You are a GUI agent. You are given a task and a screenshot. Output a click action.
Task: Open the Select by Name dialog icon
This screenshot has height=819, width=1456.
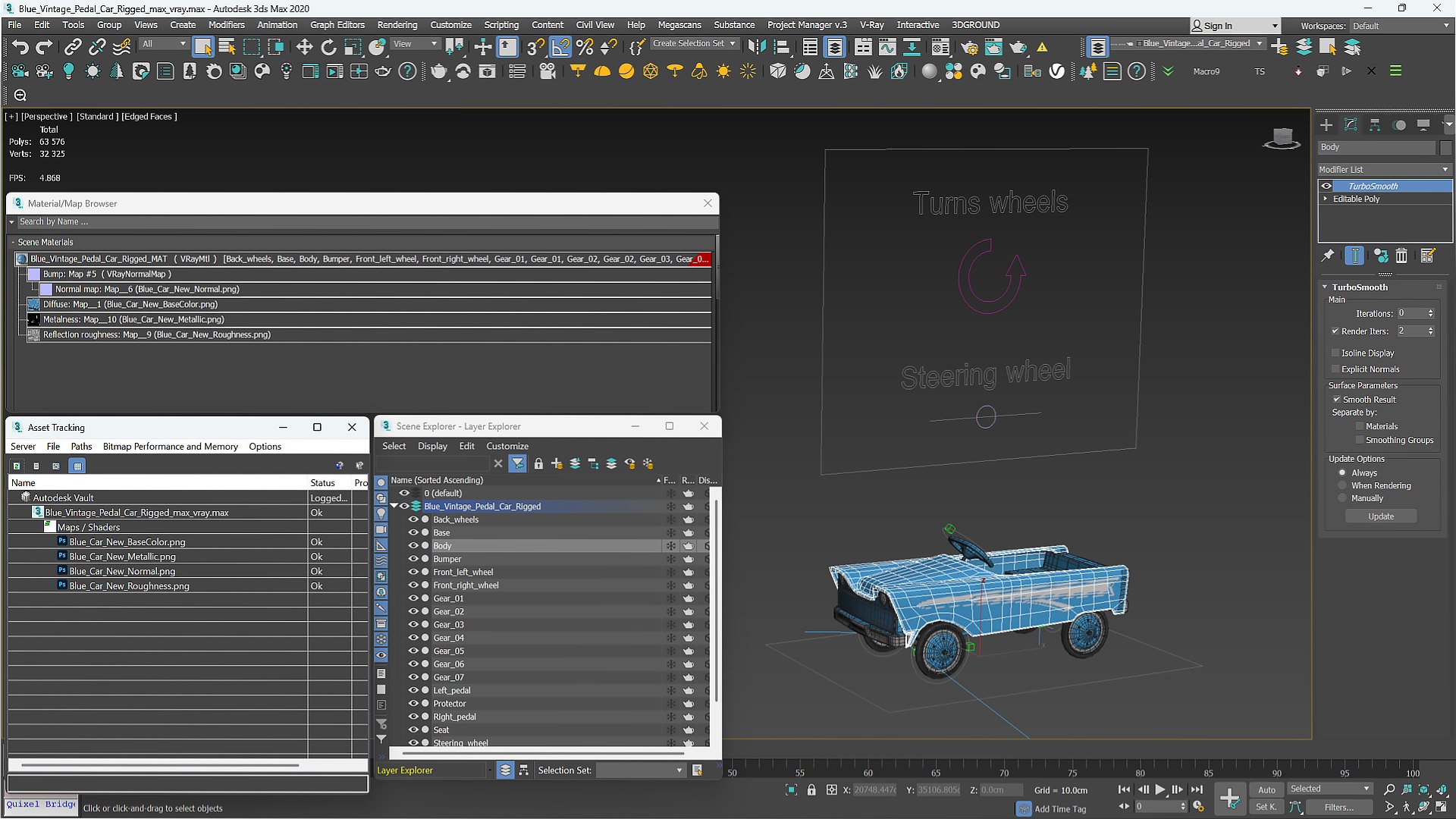(x=227, y=47)
